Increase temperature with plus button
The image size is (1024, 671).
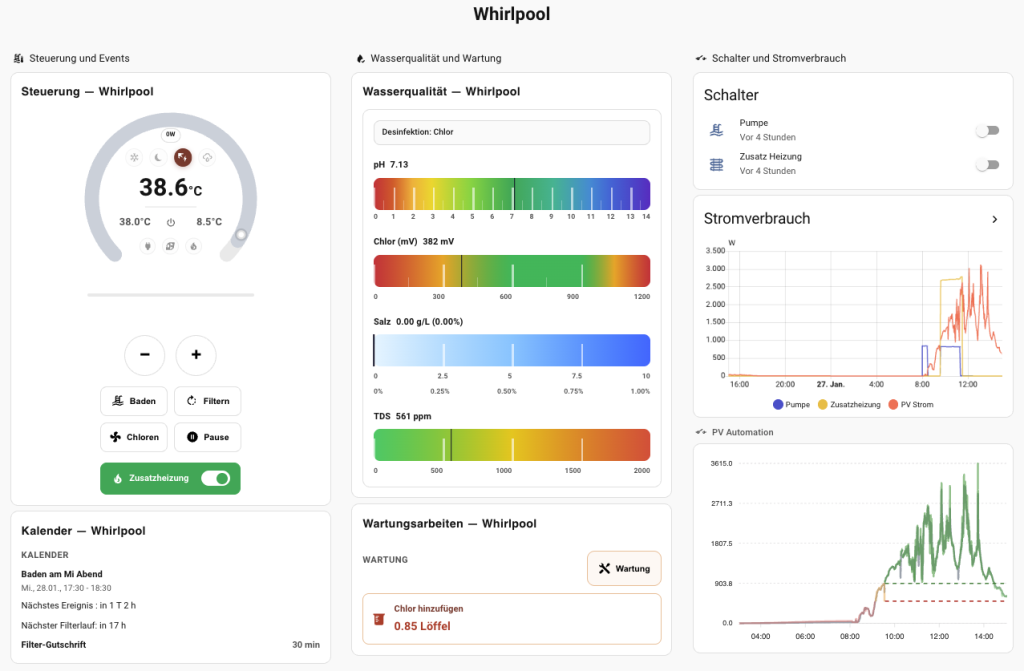point(196,355)
